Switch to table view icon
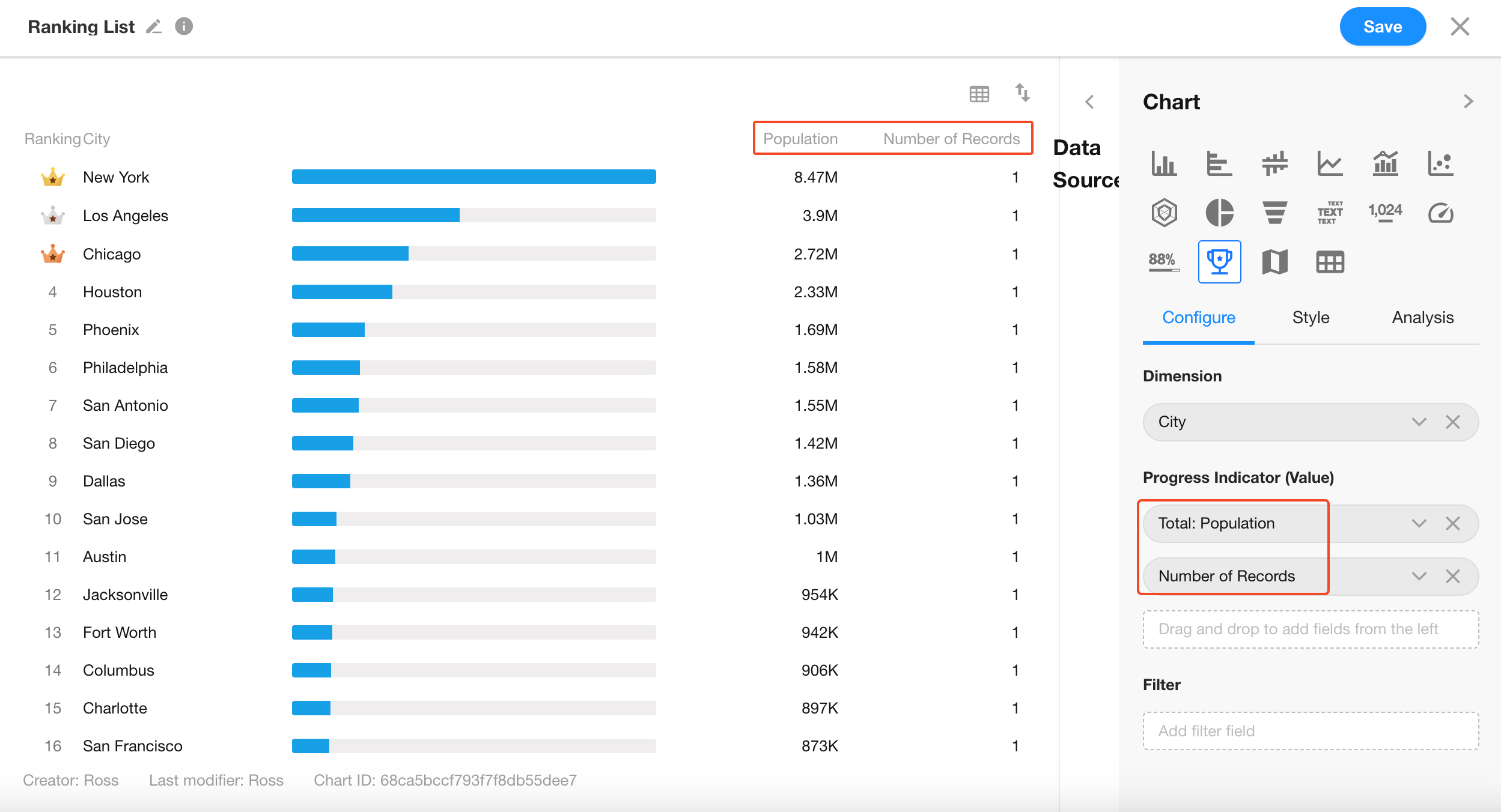 click(x=979, y=94)
